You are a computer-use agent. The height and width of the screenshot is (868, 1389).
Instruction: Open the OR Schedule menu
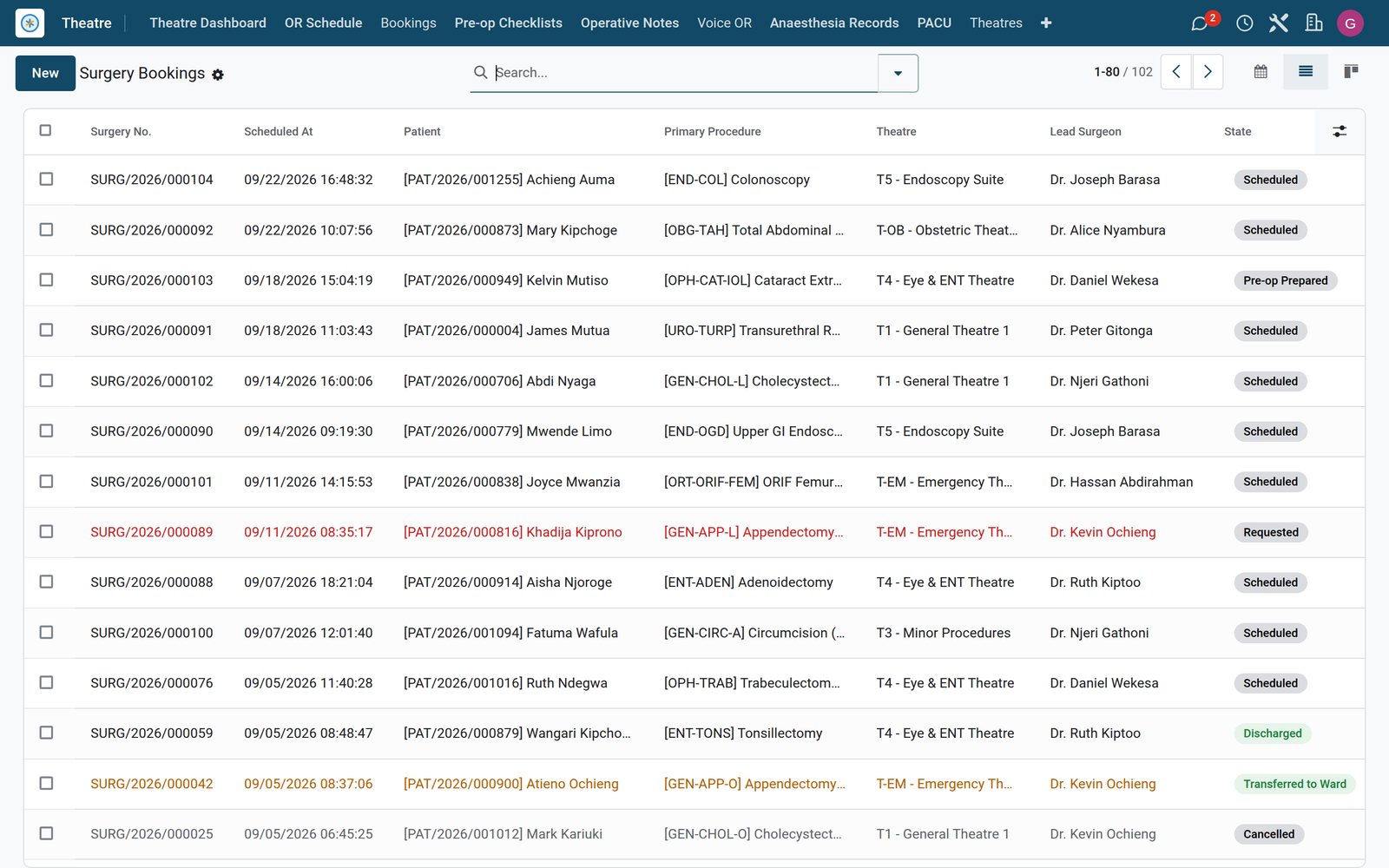(323, 23)
